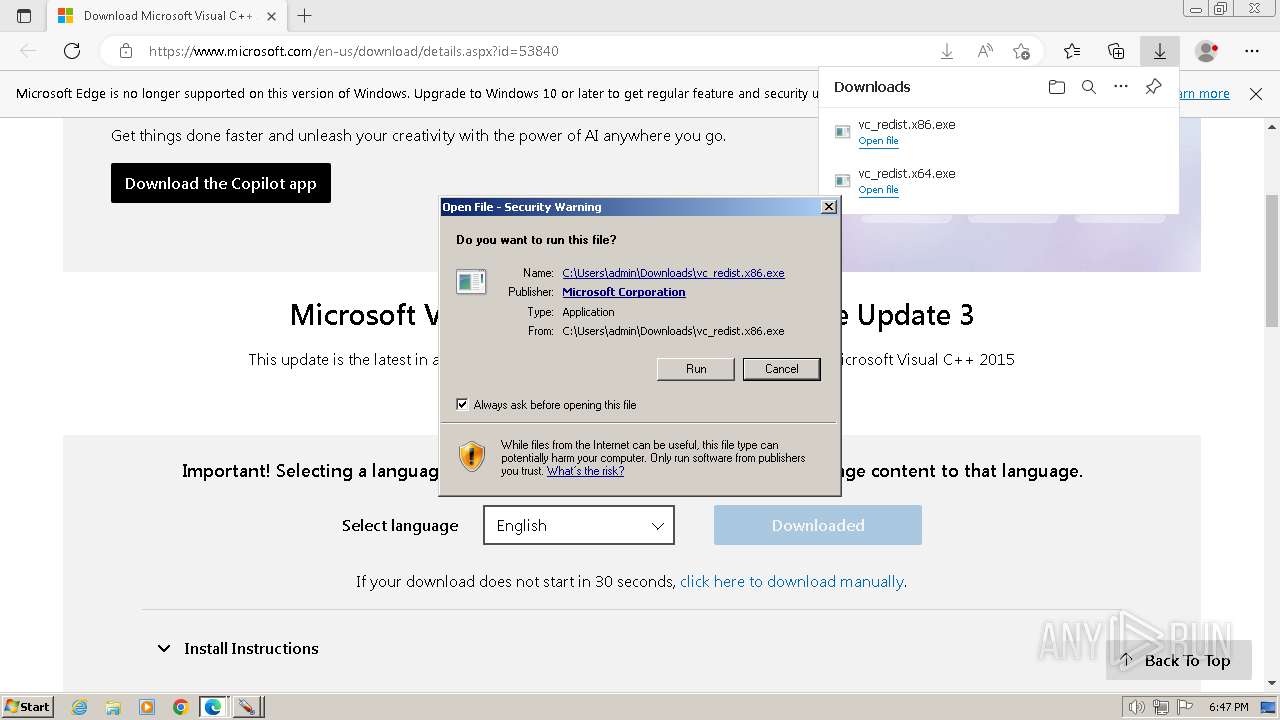Click the 6:47 PM system clock
1280x720 pixels.
click(1228, 707)
